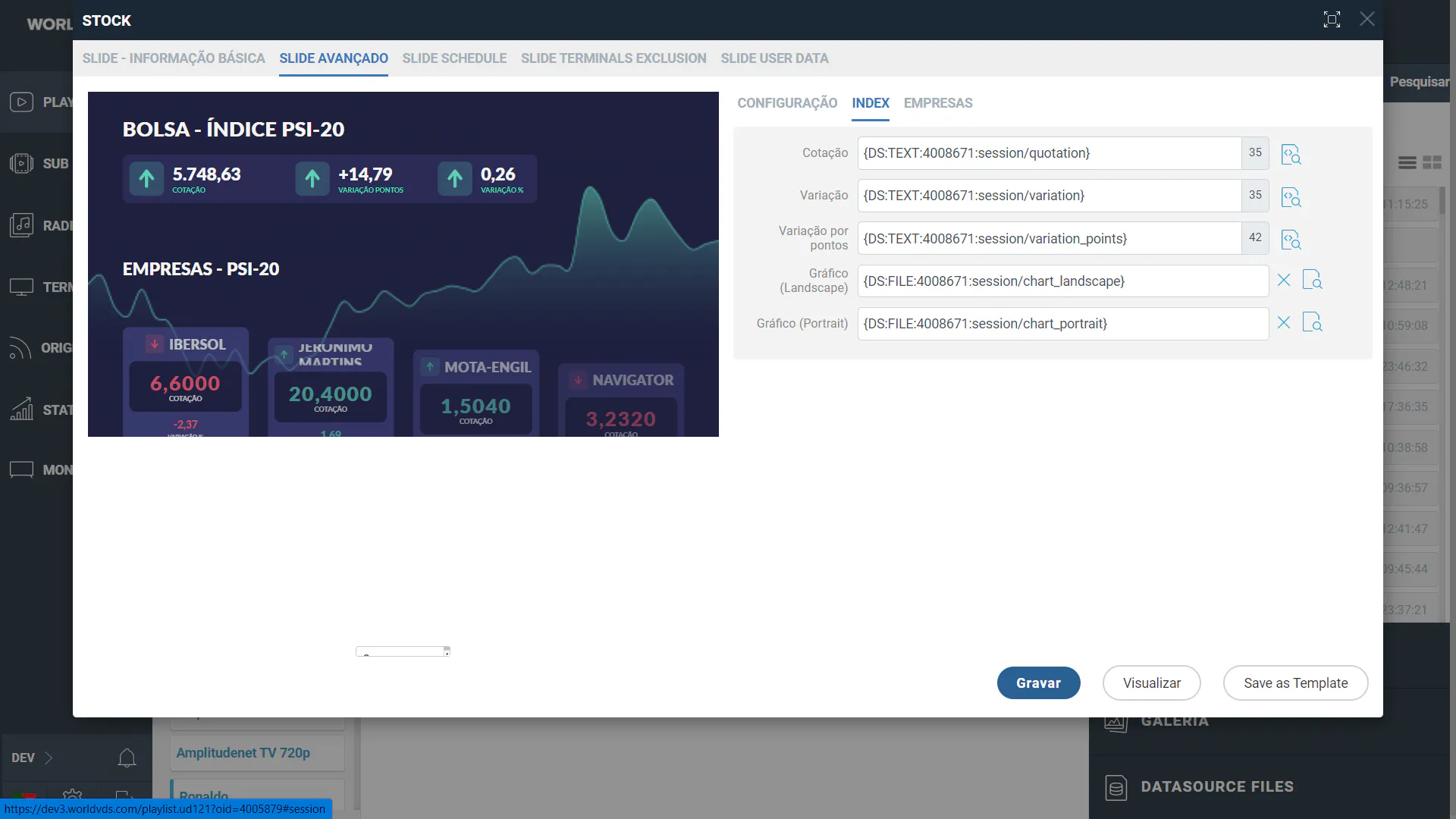The width and height of the screenshot is (1456, 819).
Task: Switch to Slide - Informação Básica tab
Action: click(x=174, y=58)
